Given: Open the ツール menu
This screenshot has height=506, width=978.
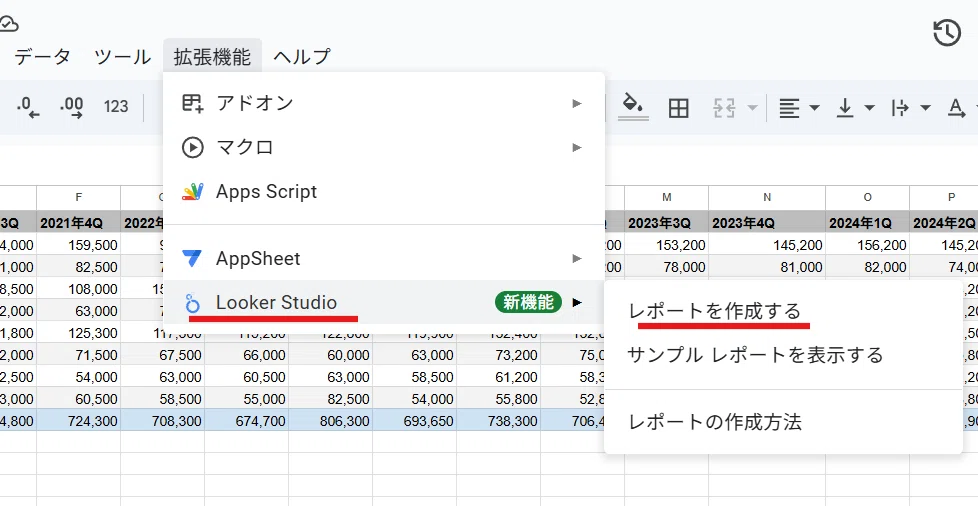Looking at the screenshot, I should click(122, 57).
